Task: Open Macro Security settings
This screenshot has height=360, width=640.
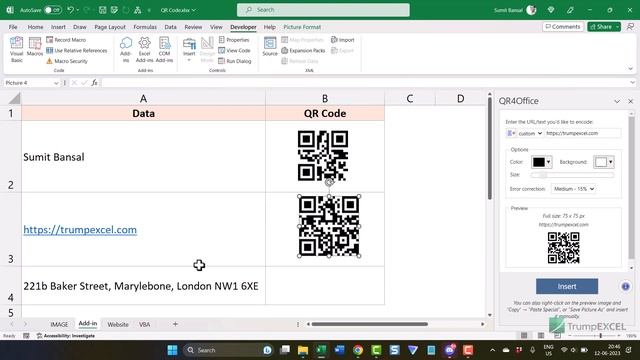Action: click(67, 61)
